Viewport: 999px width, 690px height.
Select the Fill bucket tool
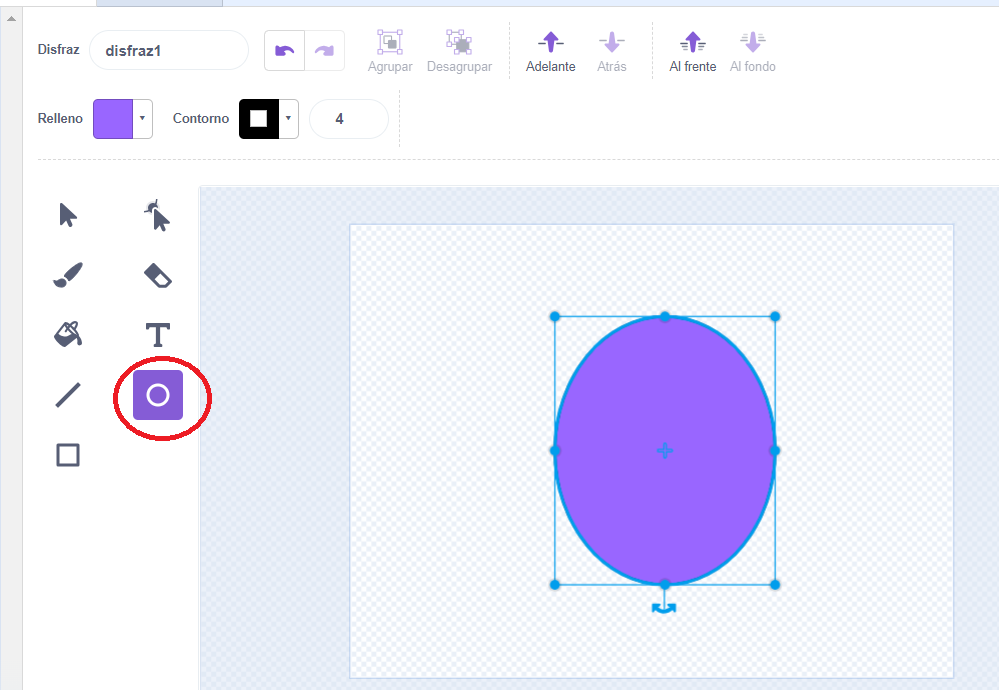pos(68,334)
